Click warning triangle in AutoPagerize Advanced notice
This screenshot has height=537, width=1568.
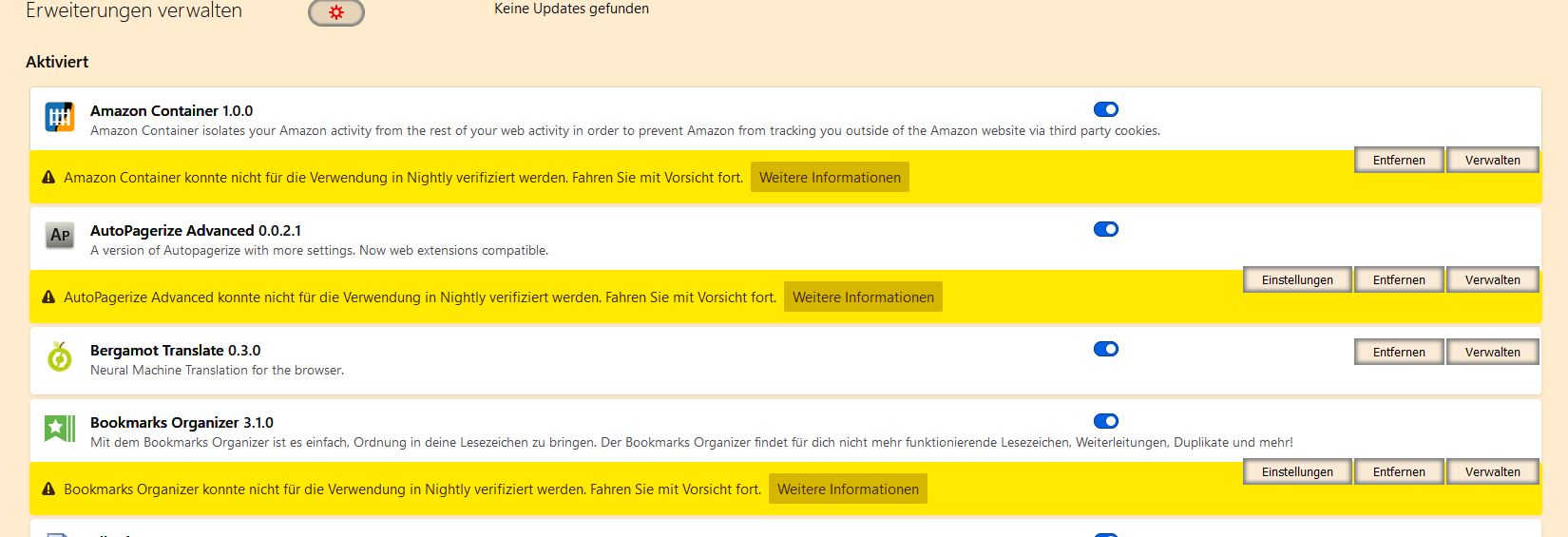pyautogui.click(x=48, y=297)
